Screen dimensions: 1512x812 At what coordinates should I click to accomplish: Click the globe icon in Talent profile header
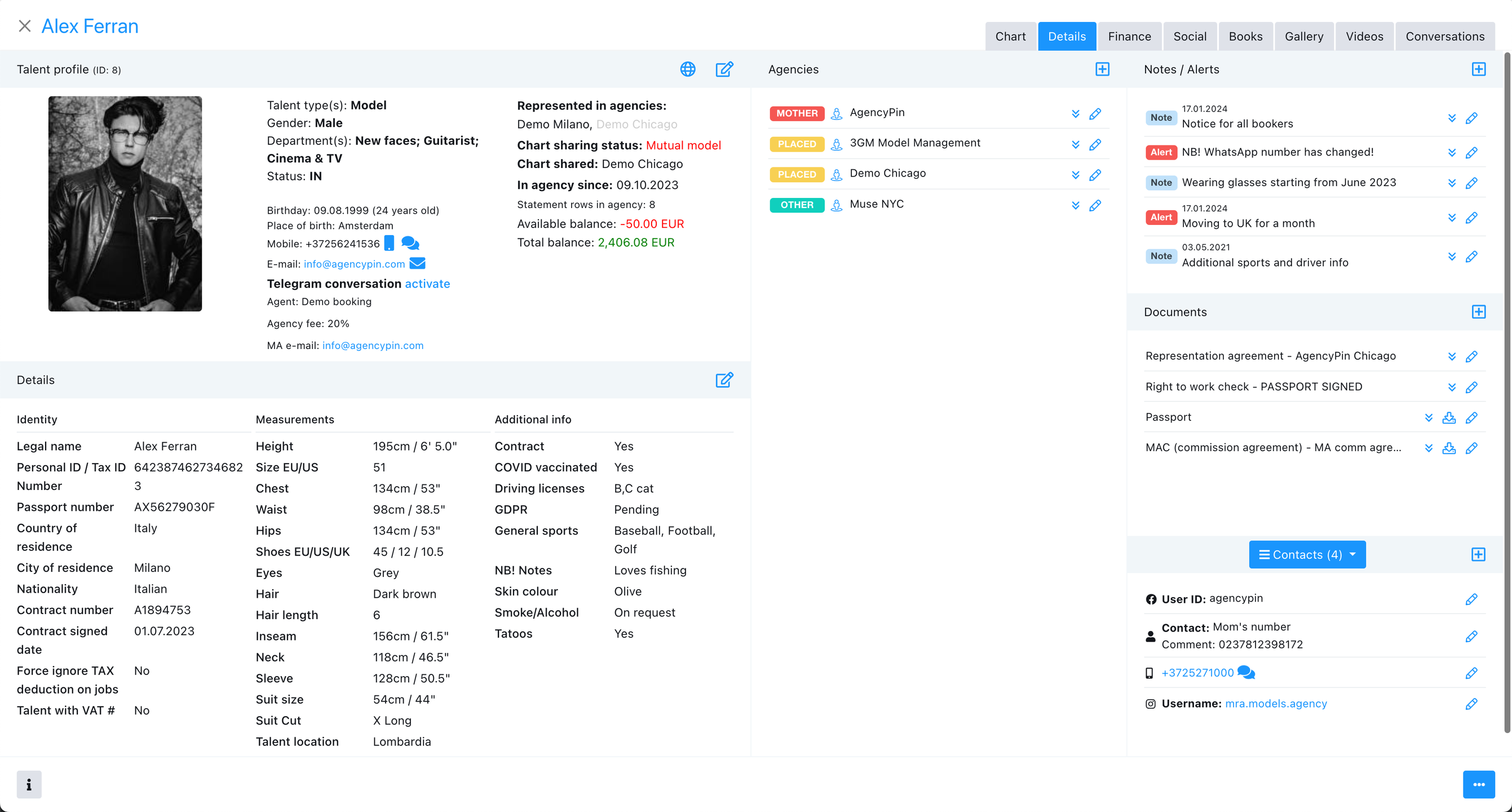click(687, 69)
